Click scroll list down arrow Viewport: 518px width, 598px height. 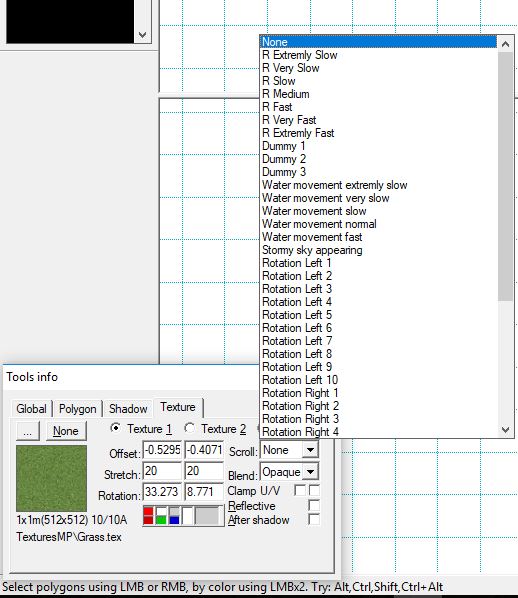point(506,430)
